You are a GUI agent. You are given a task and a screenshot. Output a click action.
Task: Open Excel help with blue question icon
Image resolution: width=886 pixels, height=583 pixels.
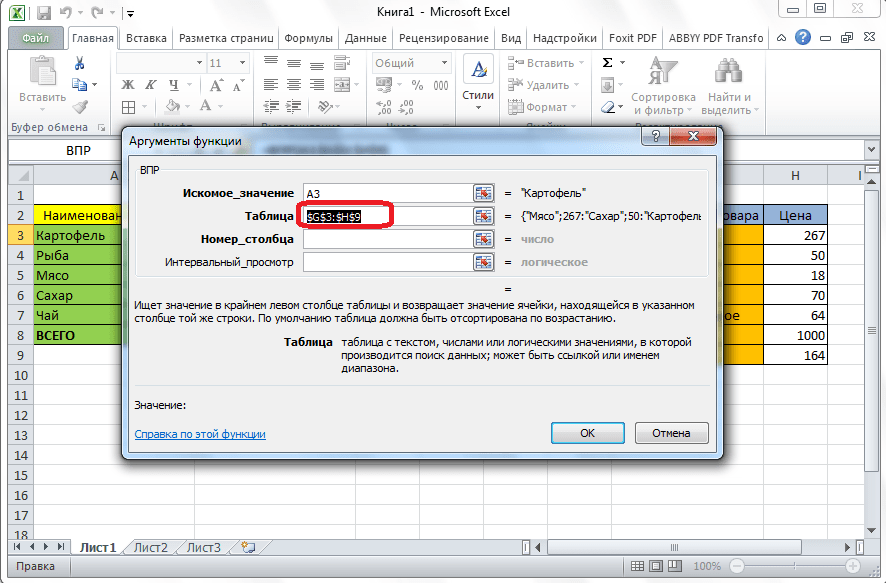803,38
